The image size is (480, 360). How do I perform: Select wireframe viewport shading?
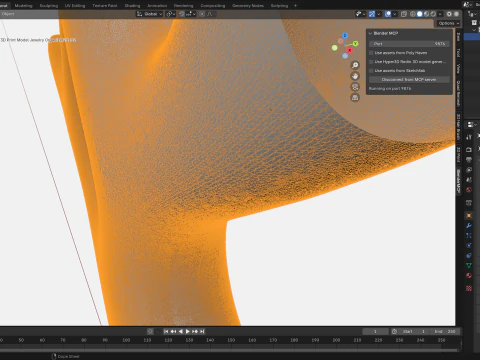click(413, 14)
